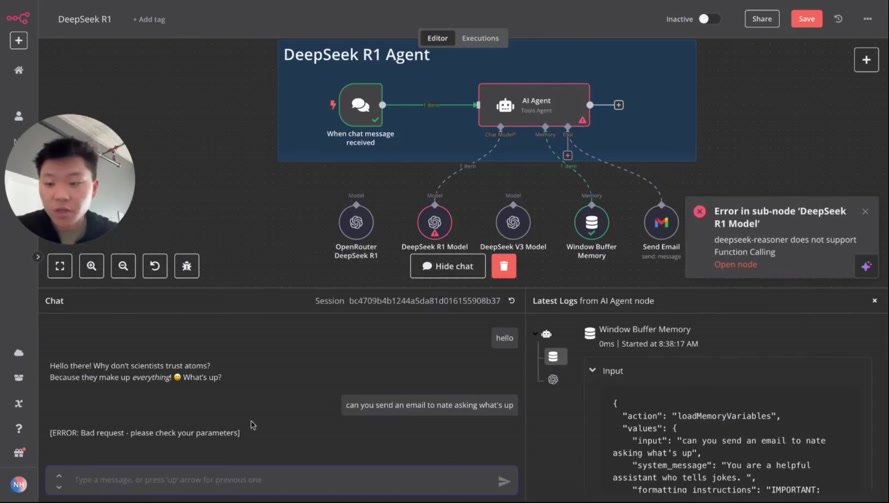The height and width of the screenshot is (503, 889).
Task: Save the workflow
Action: [806, 19]
